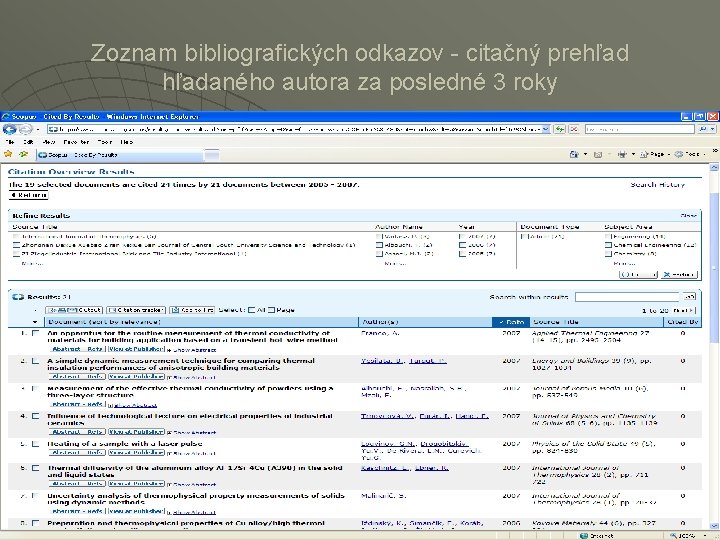Screen dimensions: 720x540
Task: Click the search magnifier beside the browser search box
Action: [703, 129]
